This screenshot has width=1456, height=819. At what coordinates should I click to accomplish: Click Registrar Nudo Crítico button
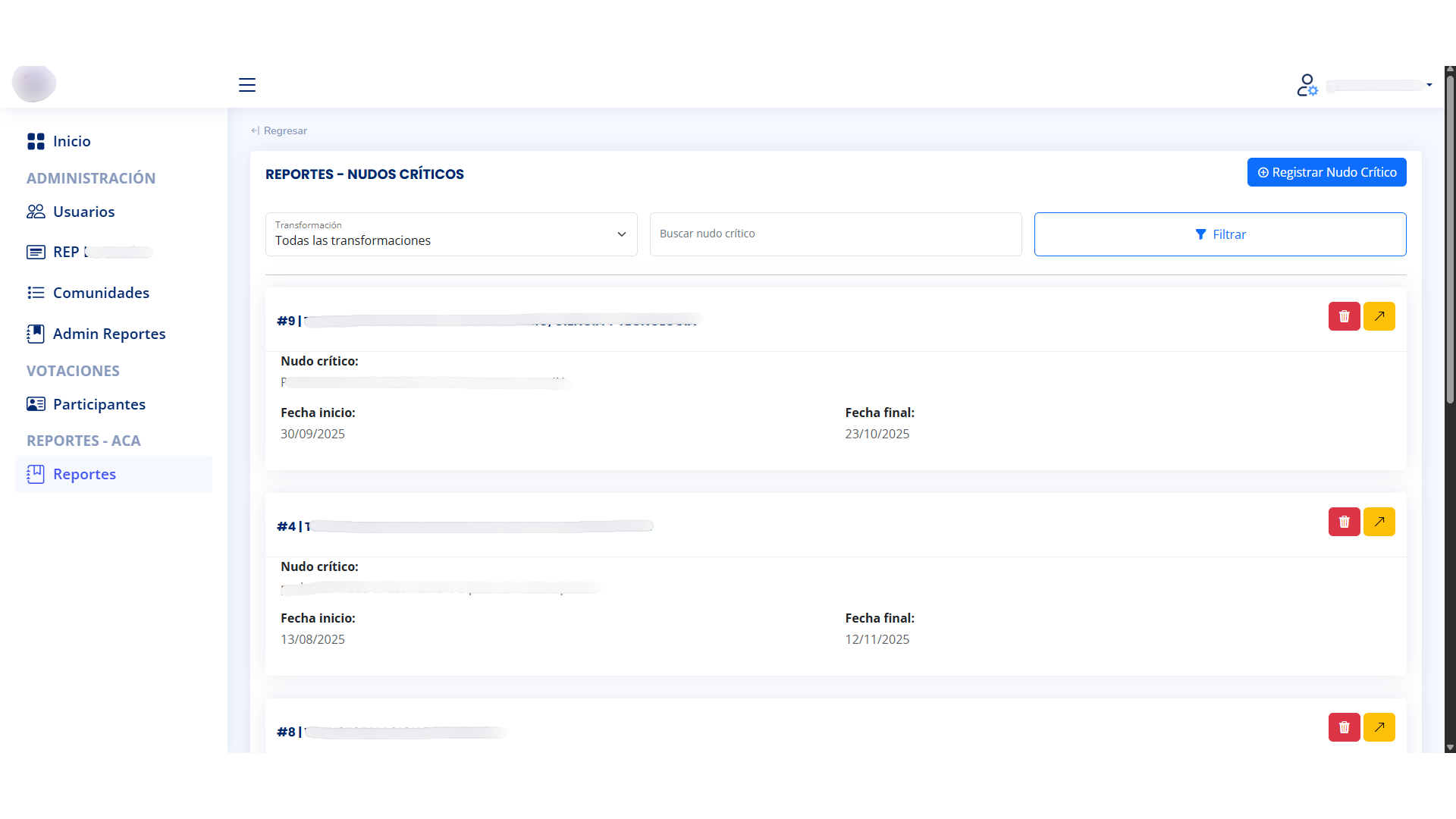coord(1326,172)
